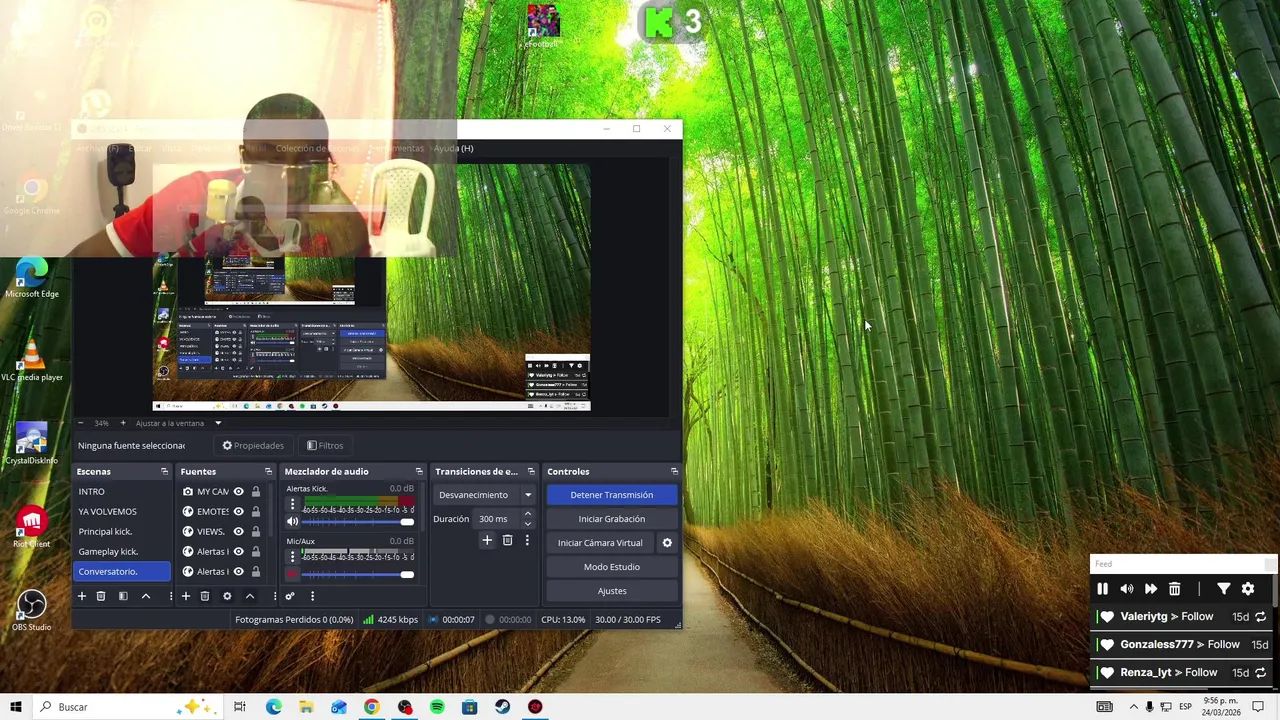Screen dimensions: 1280x720
Task: Zoom in the preview with plus icon
Action: tap(123, 423)
